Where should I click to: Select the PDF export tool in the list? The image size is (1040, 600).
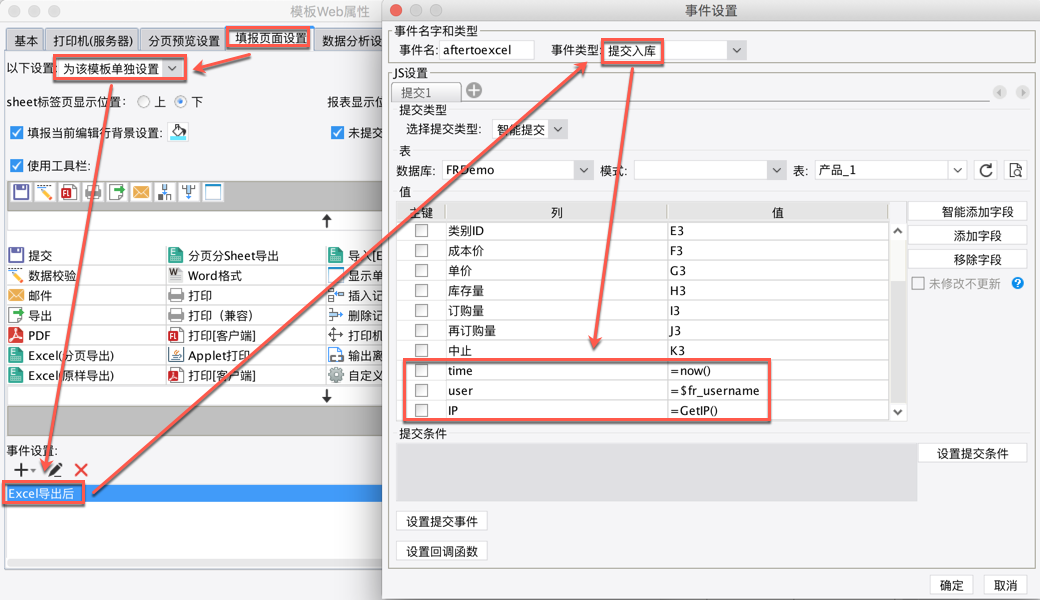coord(30,335)
